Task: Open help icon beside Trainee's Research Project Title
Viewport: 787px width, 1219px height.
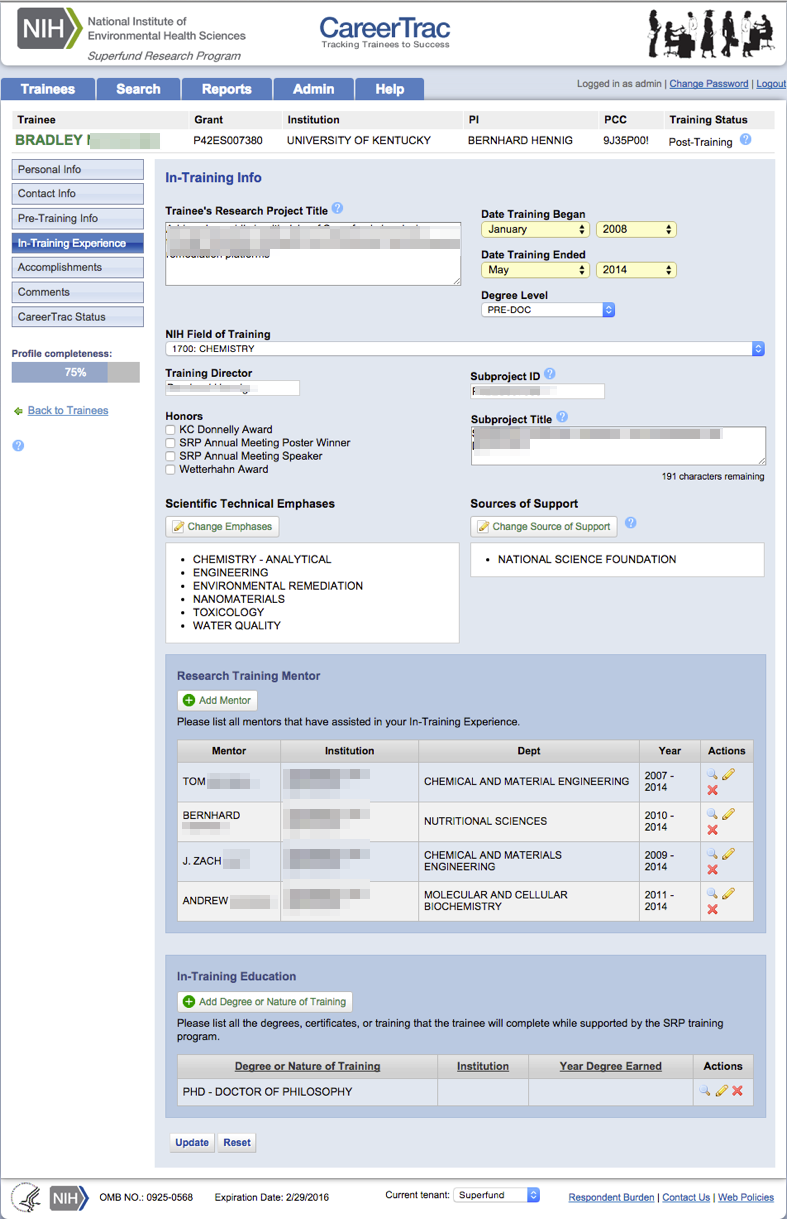Action: coord(337,209)
